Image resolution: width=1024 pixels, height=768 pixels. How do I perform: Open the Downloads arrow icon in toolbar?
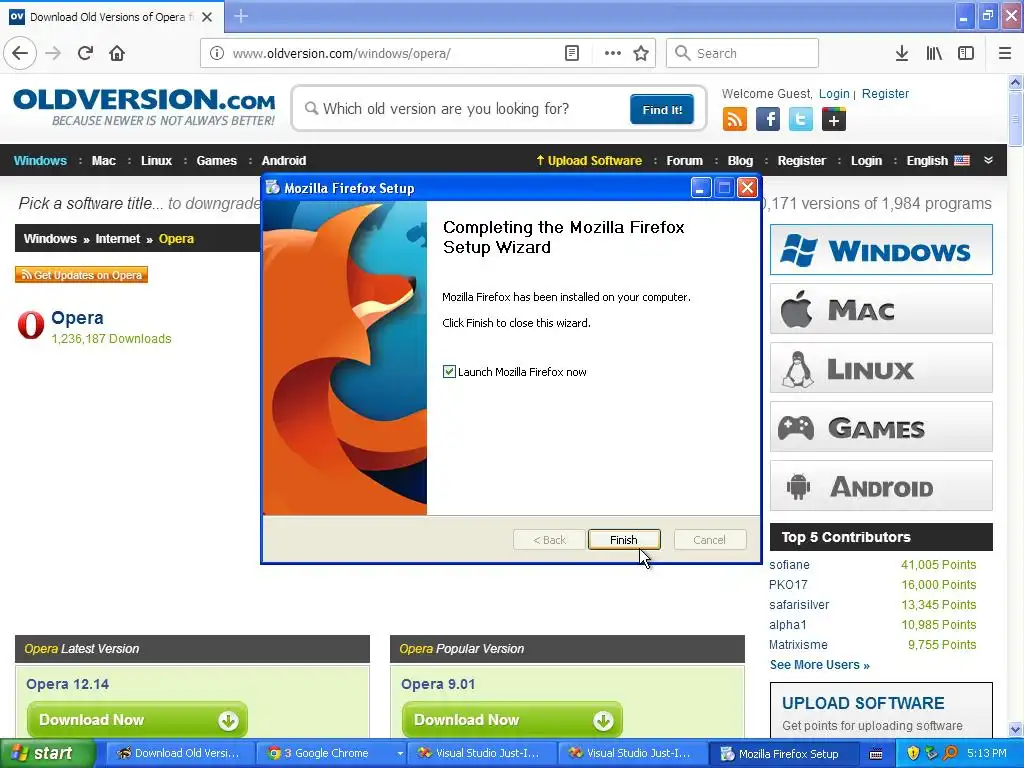pos(902,53)
